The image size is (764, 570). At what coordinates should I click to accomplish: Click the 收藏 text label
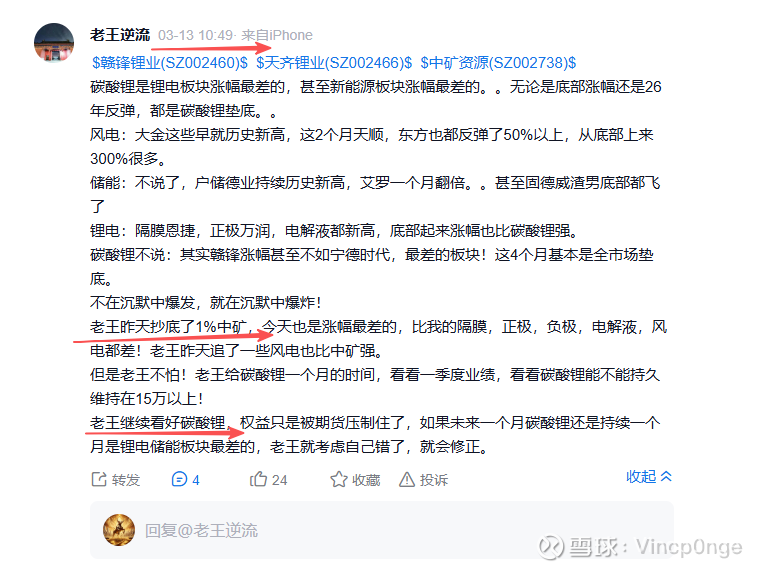(x=366, y=480)
